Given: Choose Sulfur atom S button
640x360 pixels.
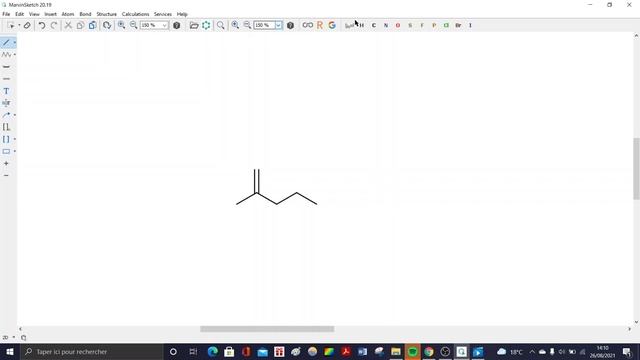Looking at the screenshot, I should (410, 25).
